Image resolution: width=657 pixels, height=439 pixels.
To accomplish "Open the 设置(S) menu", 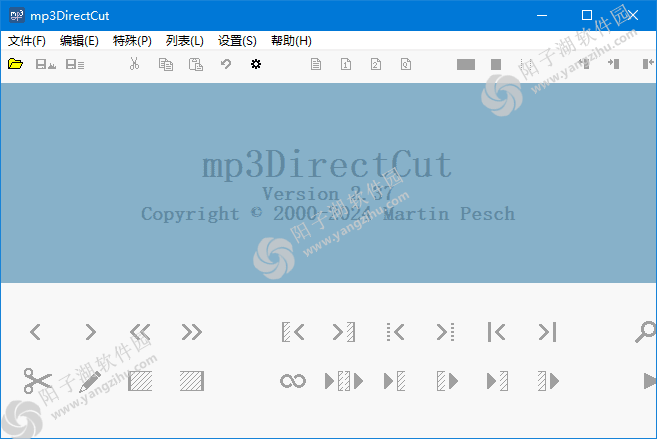I will [237, 41].
